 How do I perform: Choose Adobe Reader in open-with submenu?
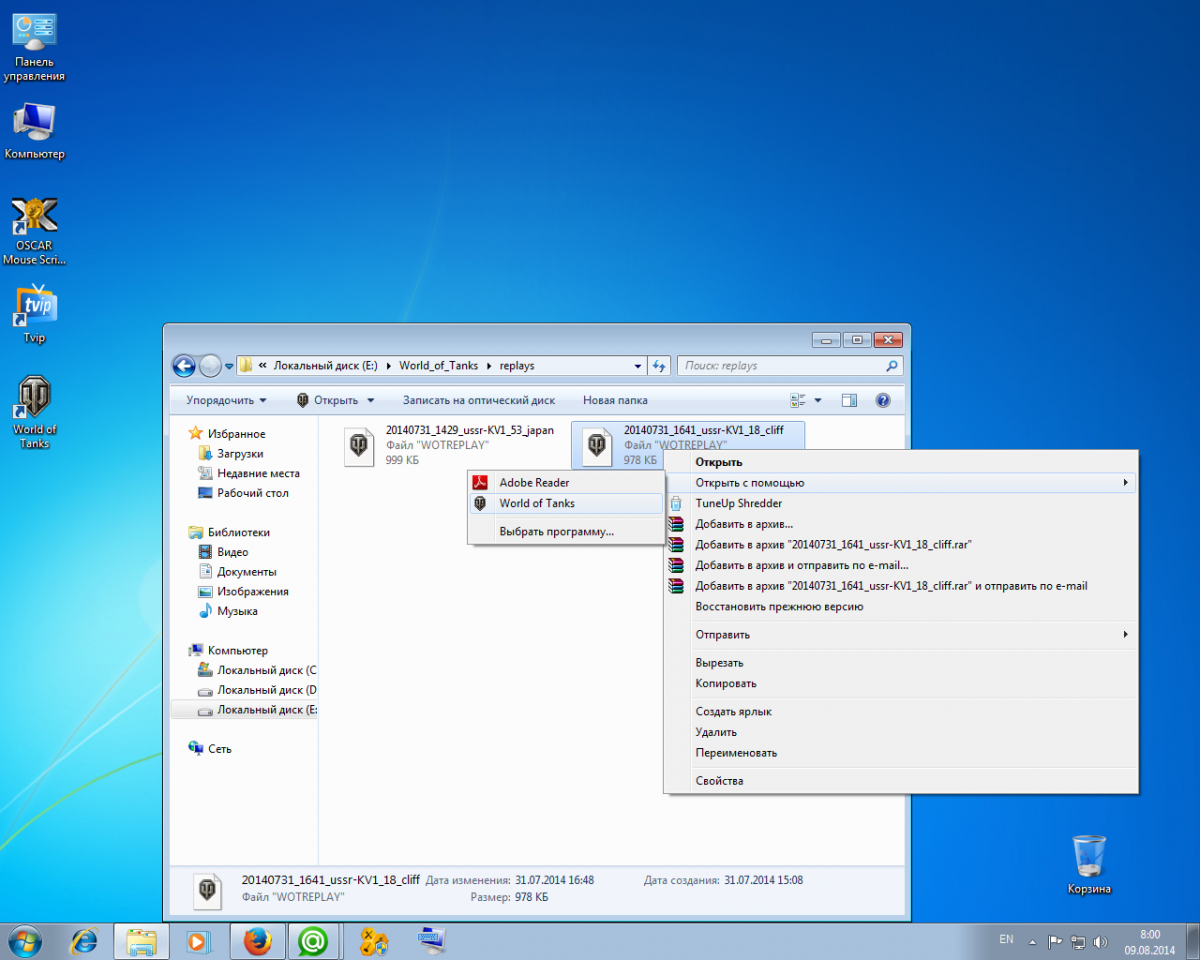[534, 483]
